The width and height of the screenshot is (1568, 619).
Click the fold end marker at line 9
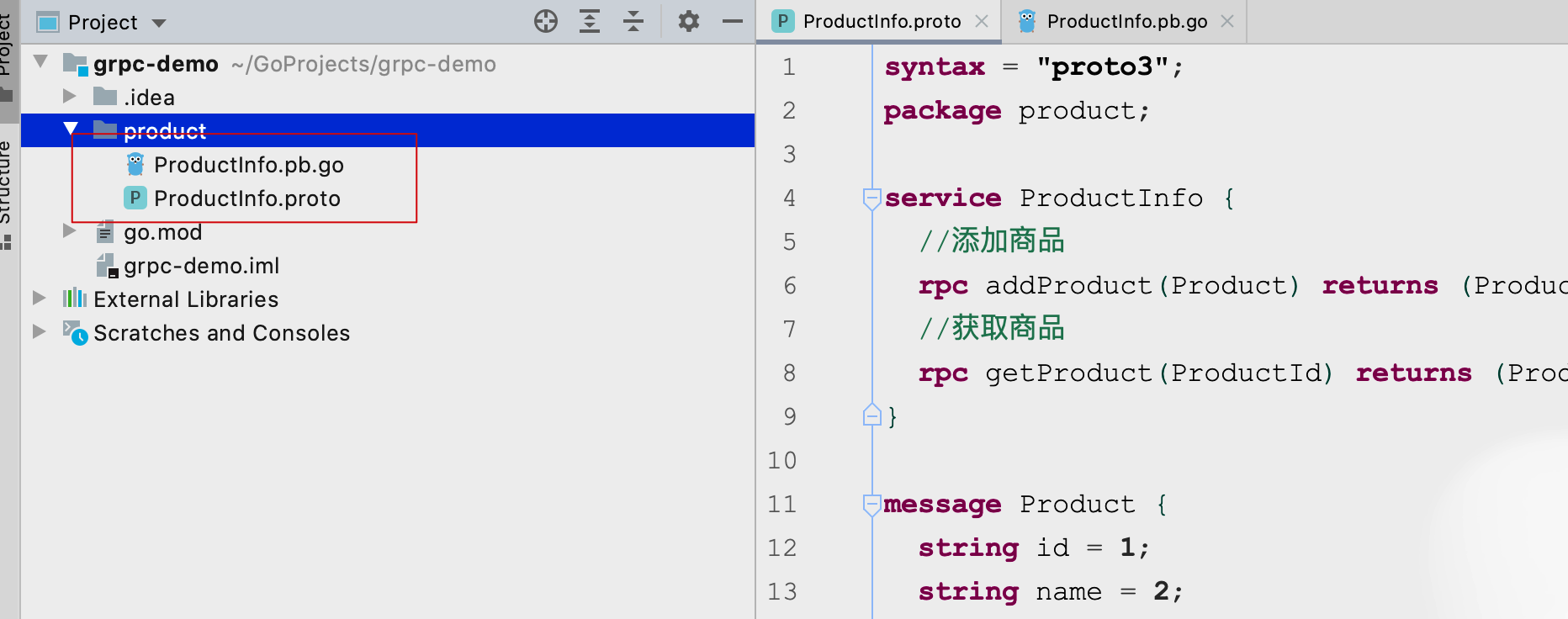[871, 415]
